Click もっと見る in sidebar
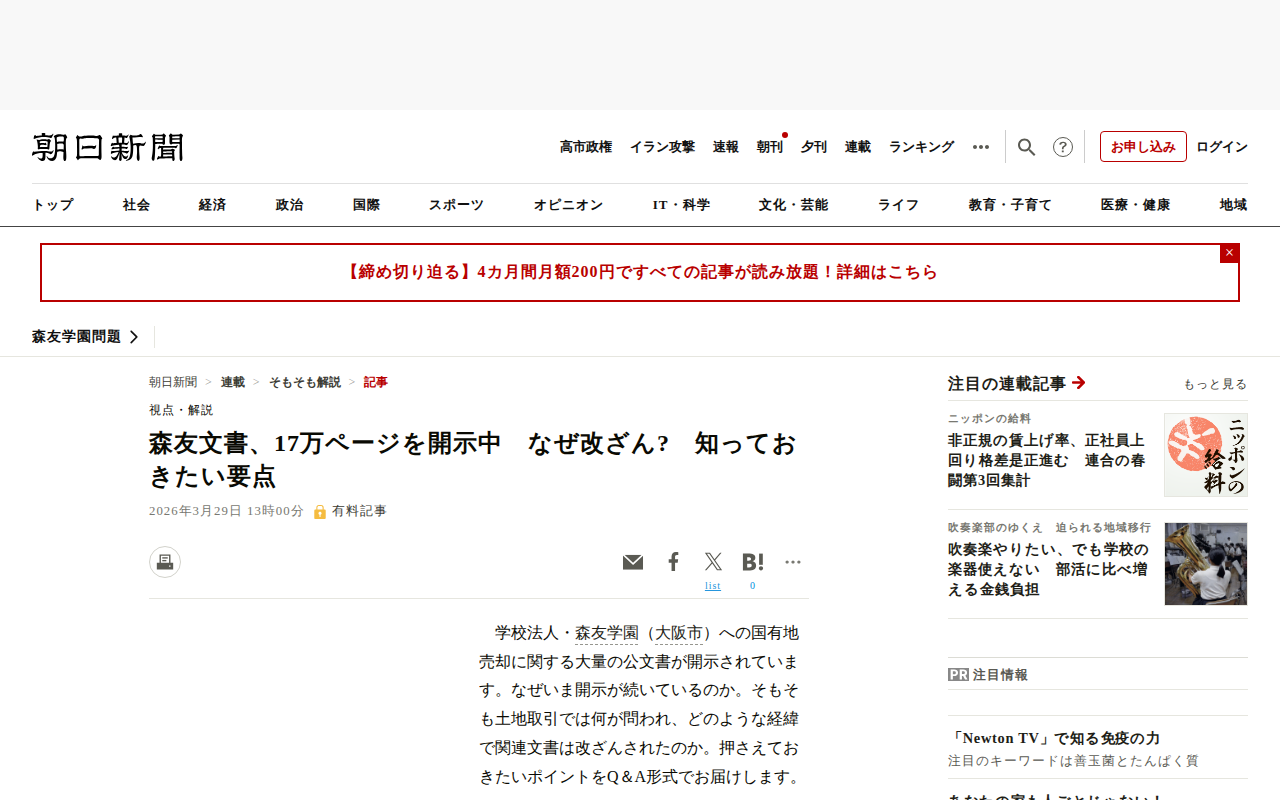The width and height of the screenshot is (1280, 800). pyautogui.click(x=1215, y=384)
